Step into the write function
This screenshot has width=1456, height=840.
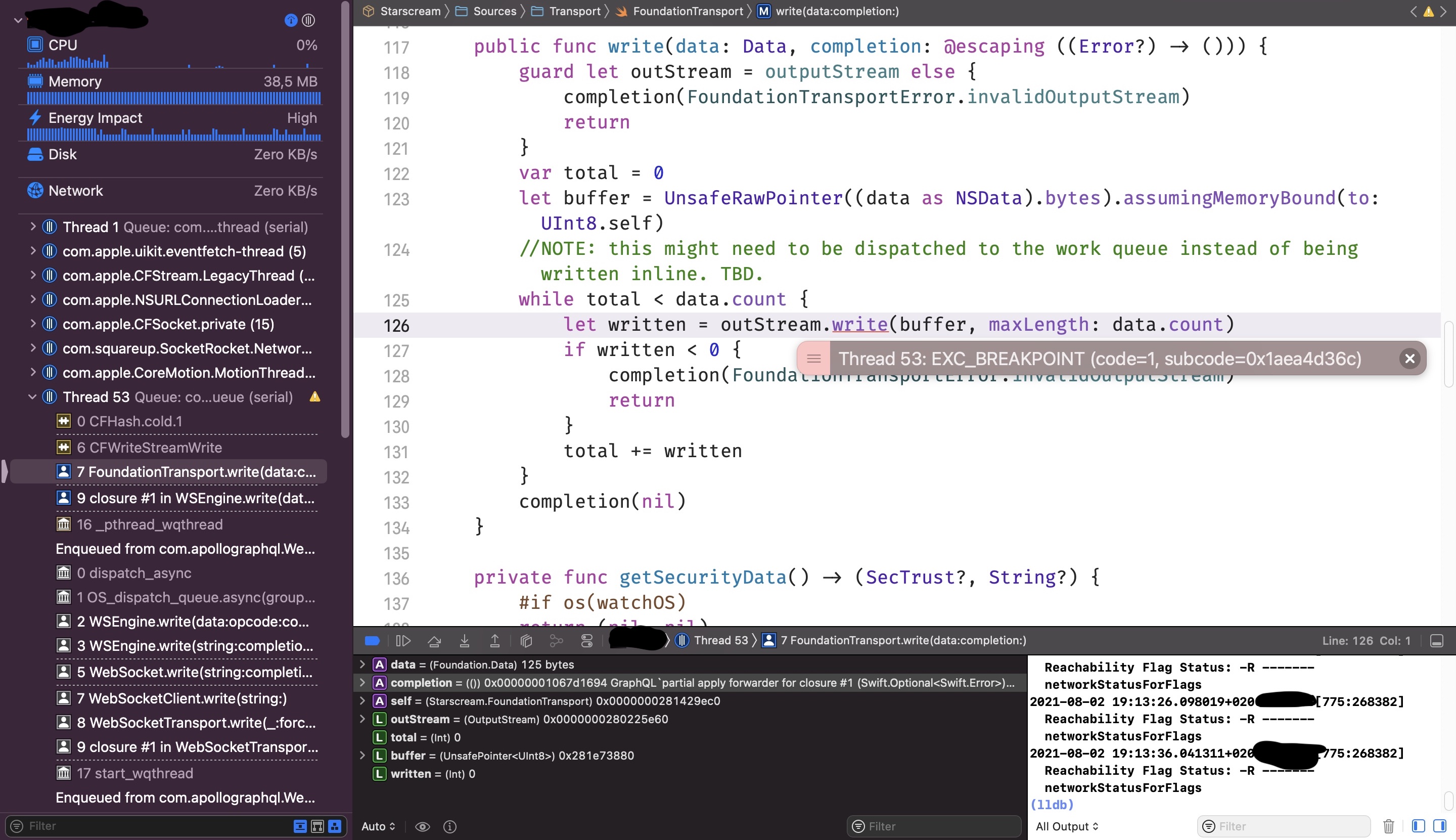465,640
